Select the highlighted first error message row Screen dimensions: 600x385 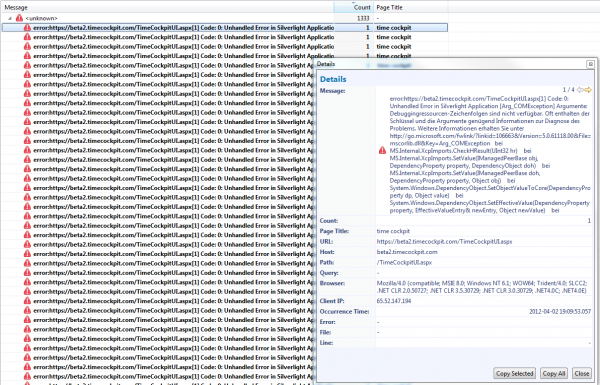pos(225,28)
